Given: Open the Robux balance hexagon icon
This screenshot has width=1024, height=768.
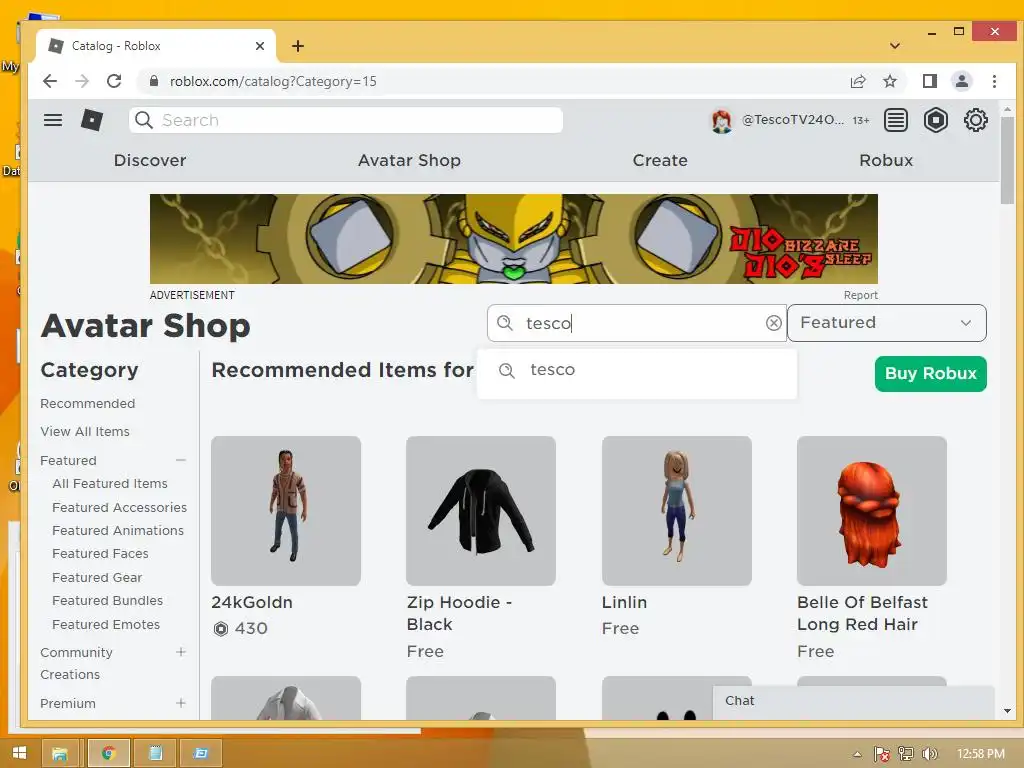Looking at the screenshot, I should (936, 120).
